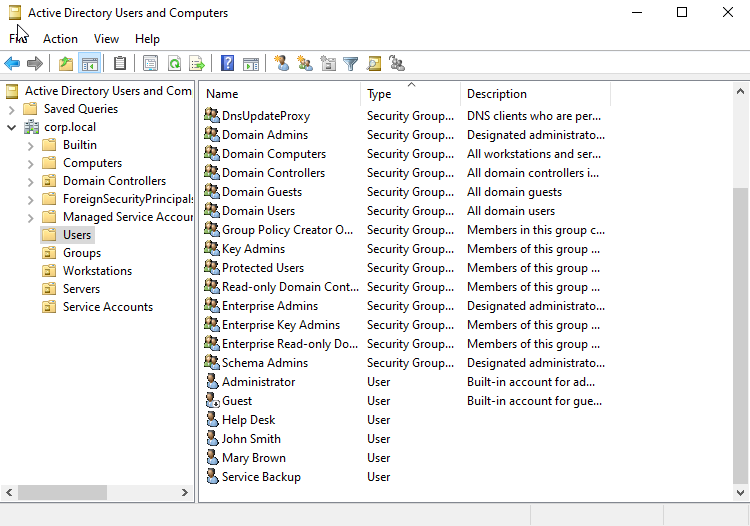The image size is (750, 526).
Task: Expand the Computers container
Action: pyautogui.click(x=31, y=164)
